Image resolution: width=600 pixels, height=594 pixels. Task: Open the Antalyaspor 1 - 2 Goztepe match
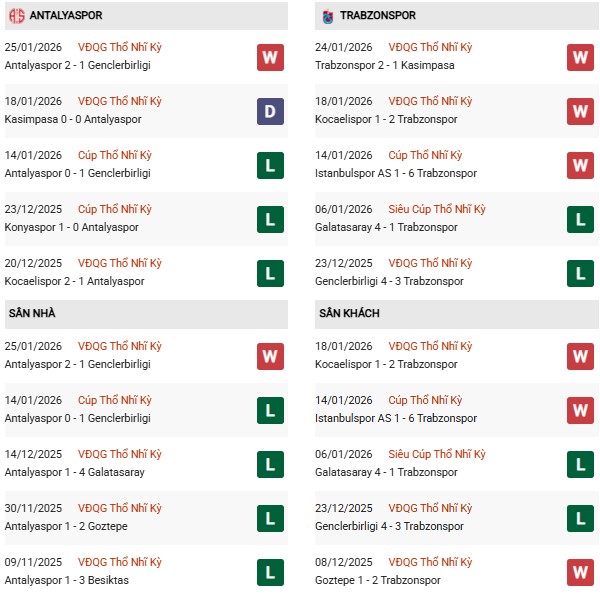66,526
